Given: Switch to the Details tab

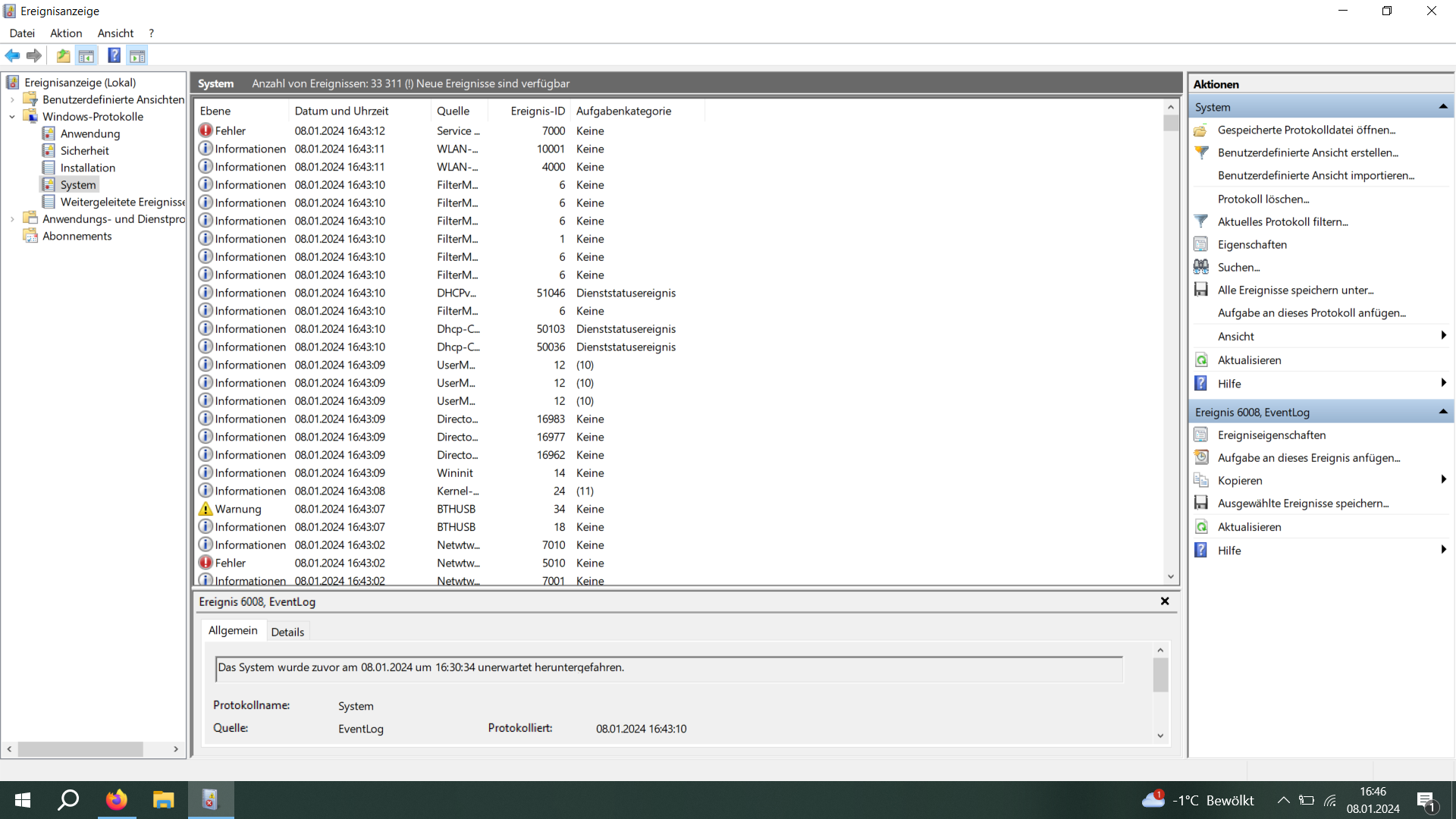Looking at the screenshot, I should pyautogui.click(x=287, y=632).
